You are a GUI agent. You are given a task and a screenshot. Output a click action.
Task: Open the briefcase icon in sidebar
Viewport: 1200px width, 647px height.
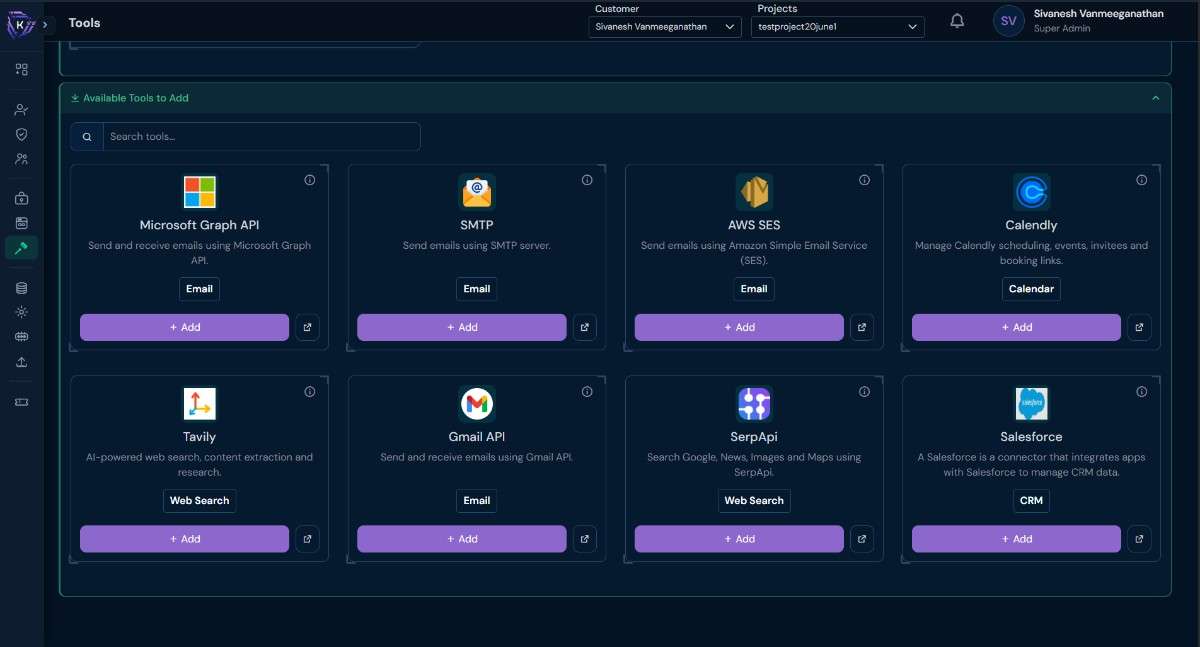pos(22,199)
